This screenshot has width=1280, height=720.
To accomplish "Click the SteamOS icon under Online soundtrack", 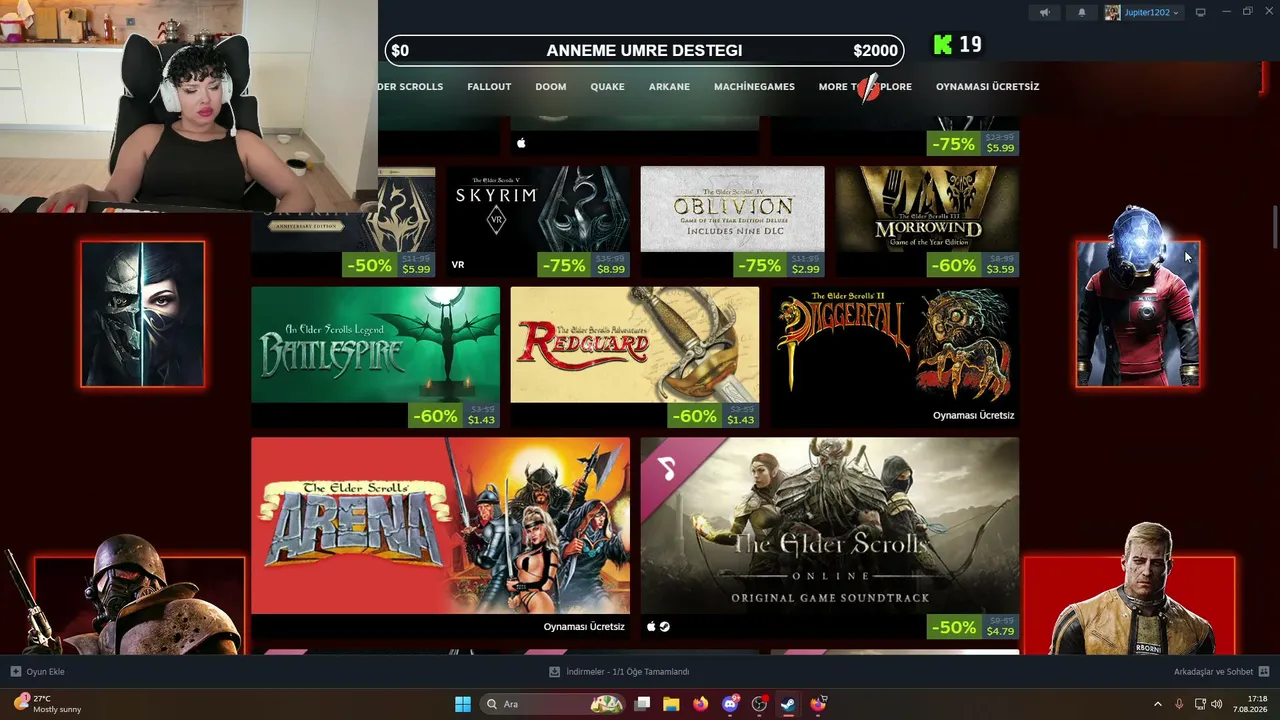I will tap(665, 627).
